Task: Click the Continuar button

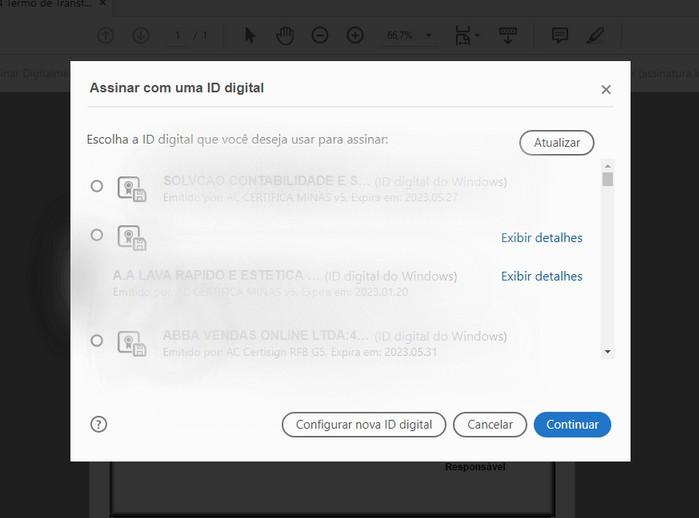Action: [572, 424]
